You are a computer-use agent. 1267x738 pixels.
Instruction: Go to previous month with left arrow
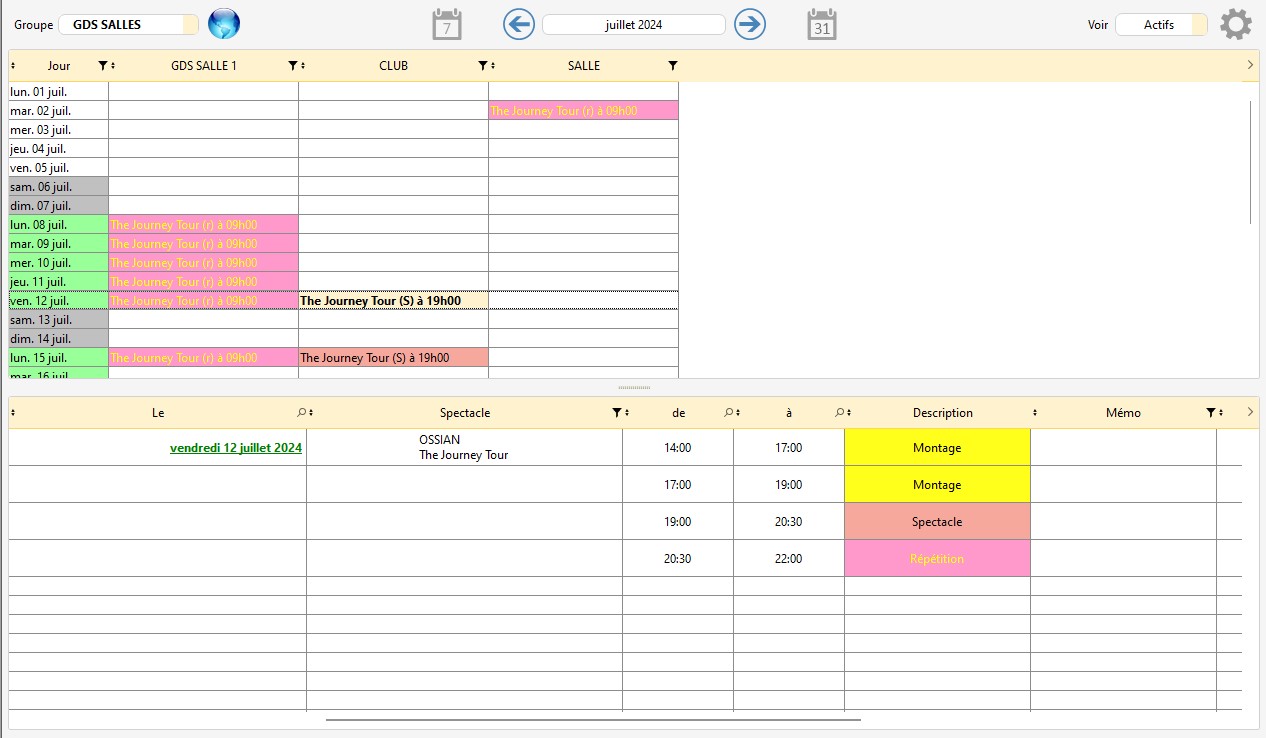coord(518,24)
